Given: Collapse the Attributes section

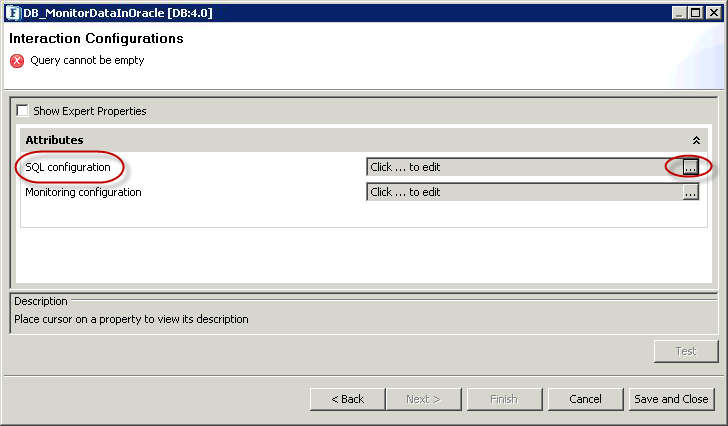Looking at the screenshot, I should point(696,140).
